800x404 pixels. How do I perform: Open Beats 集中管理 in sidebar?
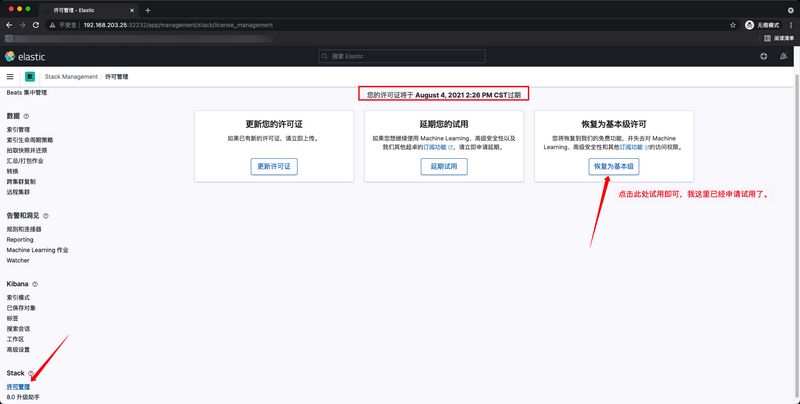pos(27,93)
